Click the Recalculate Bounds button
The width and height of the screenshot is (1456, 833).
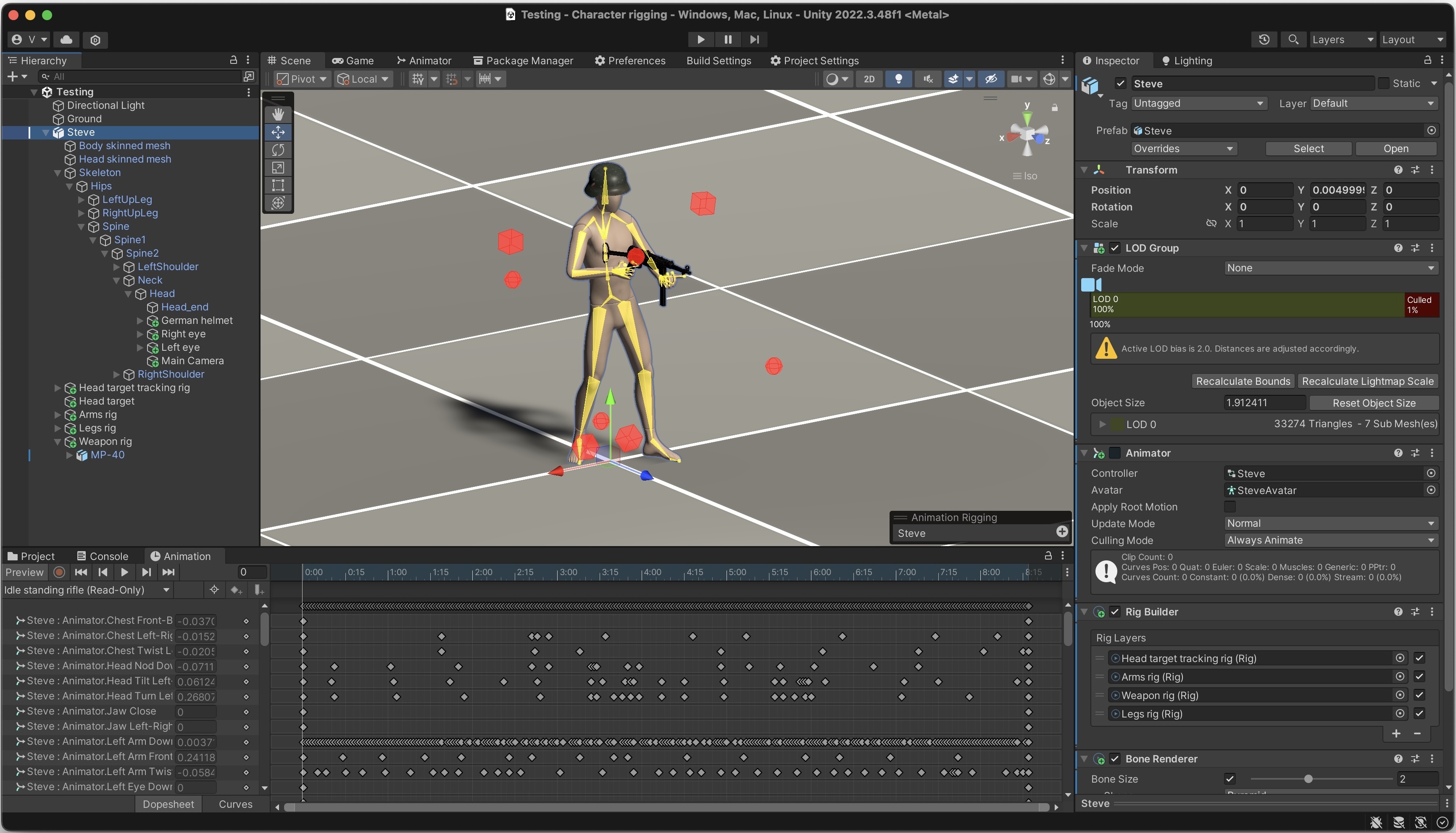pos(1243,381)
